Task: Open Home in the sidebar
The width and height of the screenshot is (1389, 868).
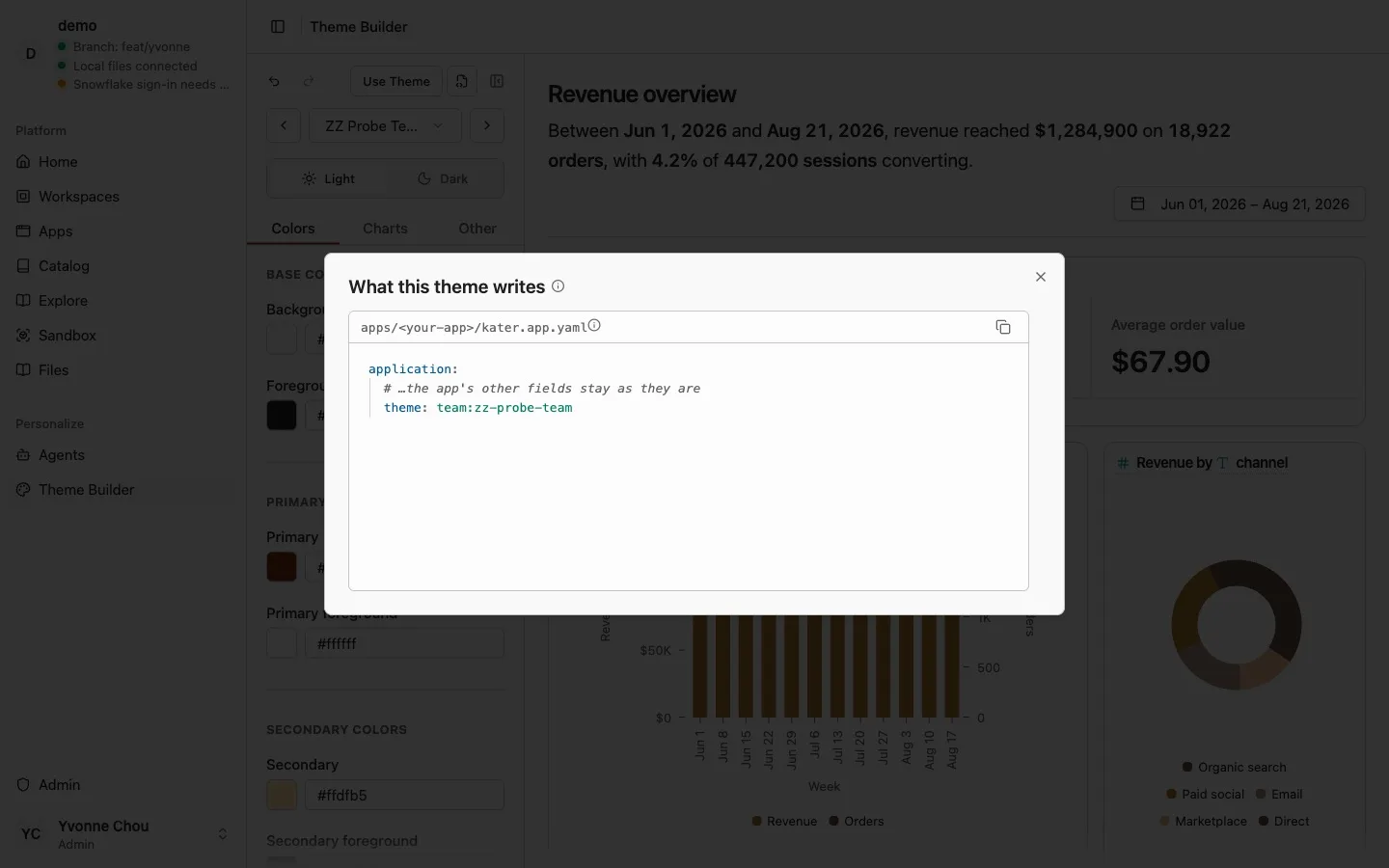Action: click(123, 162)
